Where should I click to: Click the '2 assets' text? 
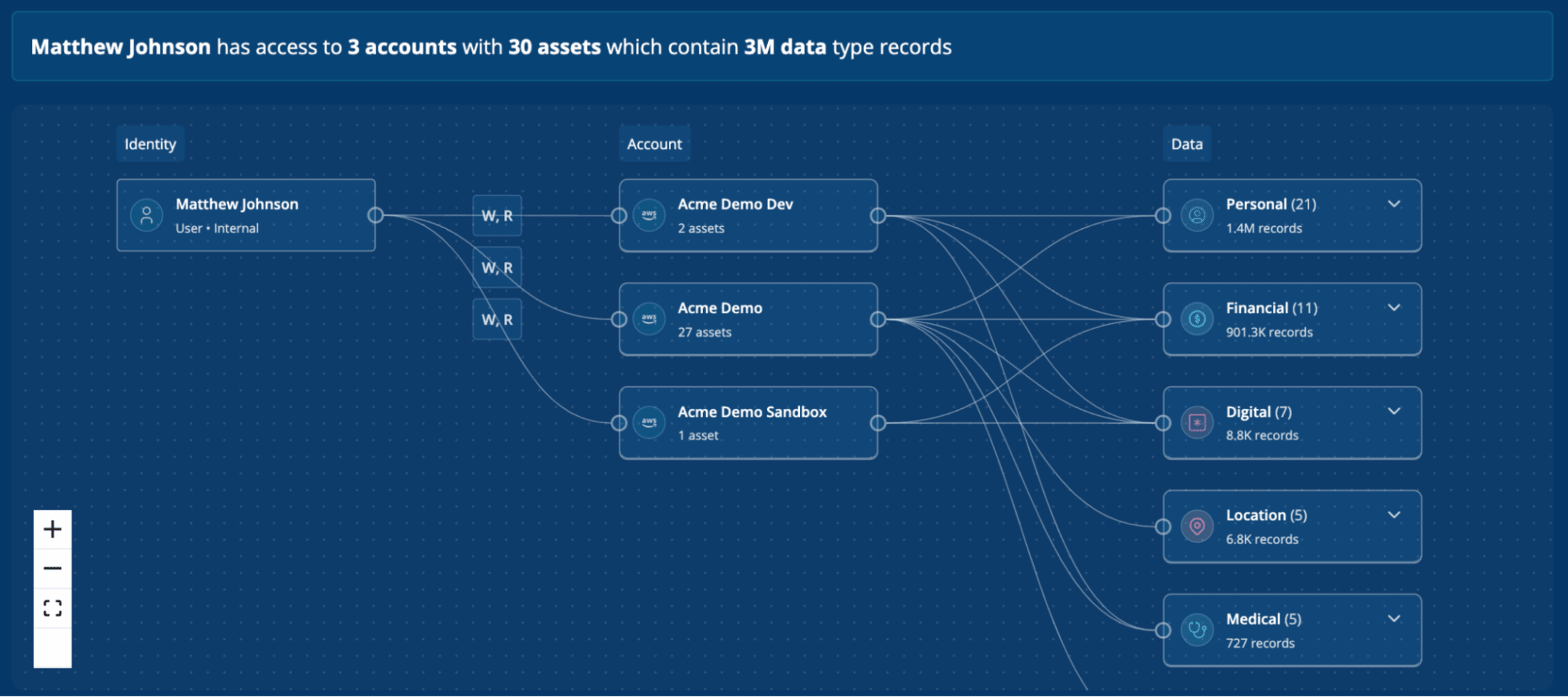[701, 228]
